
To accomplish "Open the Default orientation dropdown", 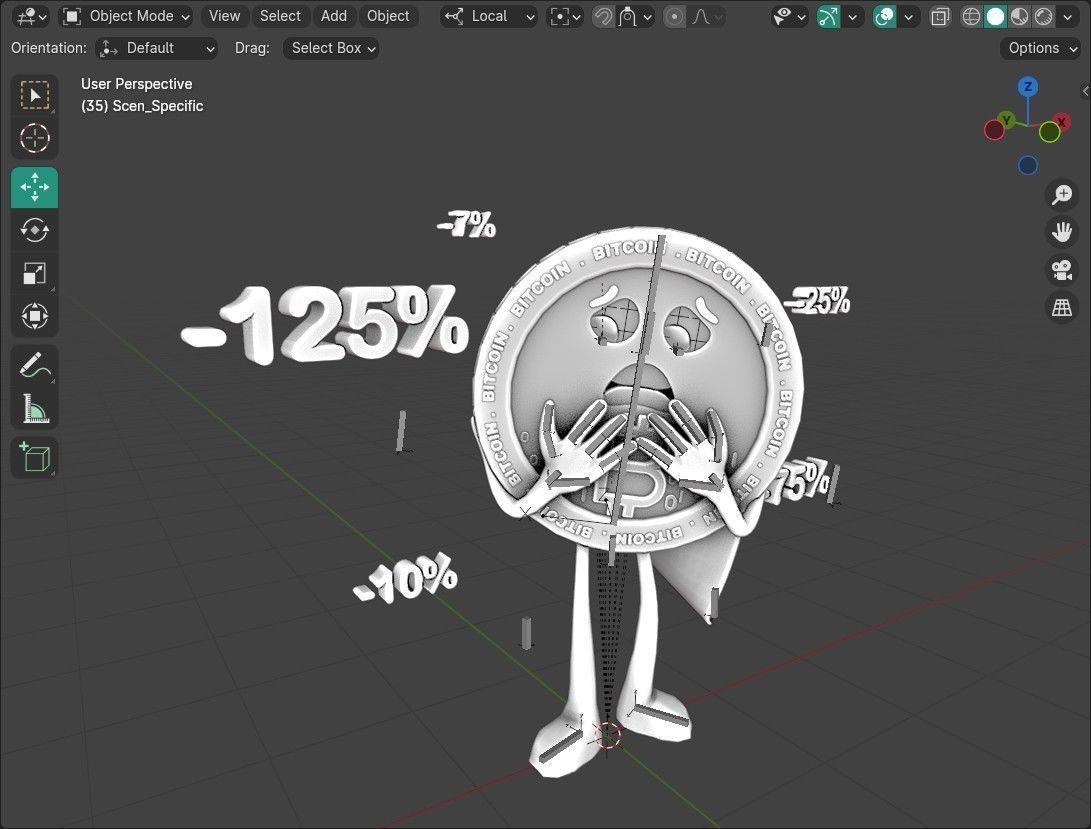I will point(157,48).
